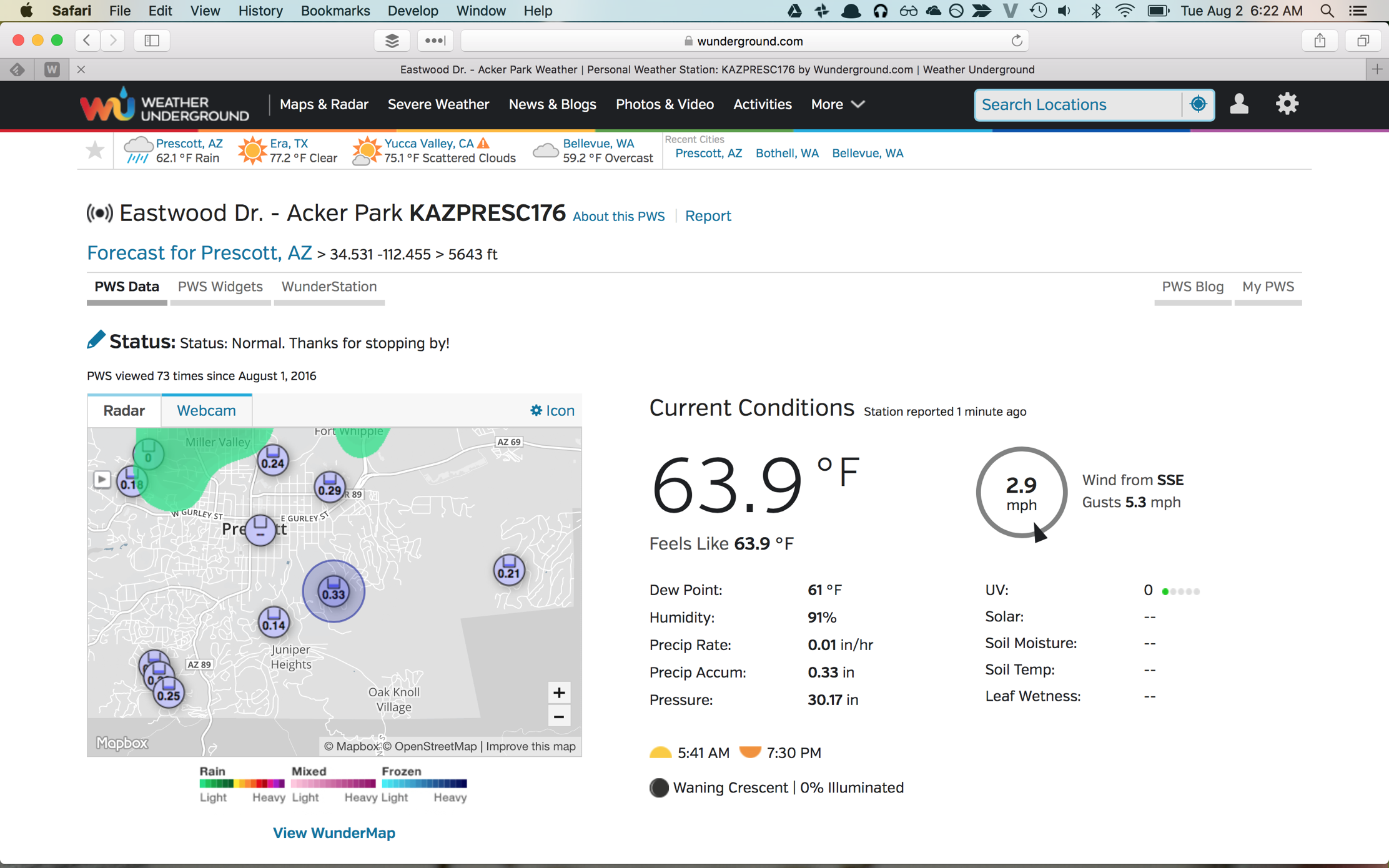Click the pinned W tab
The width and height of the screenshot is (1389, 868).
(52, 69)
